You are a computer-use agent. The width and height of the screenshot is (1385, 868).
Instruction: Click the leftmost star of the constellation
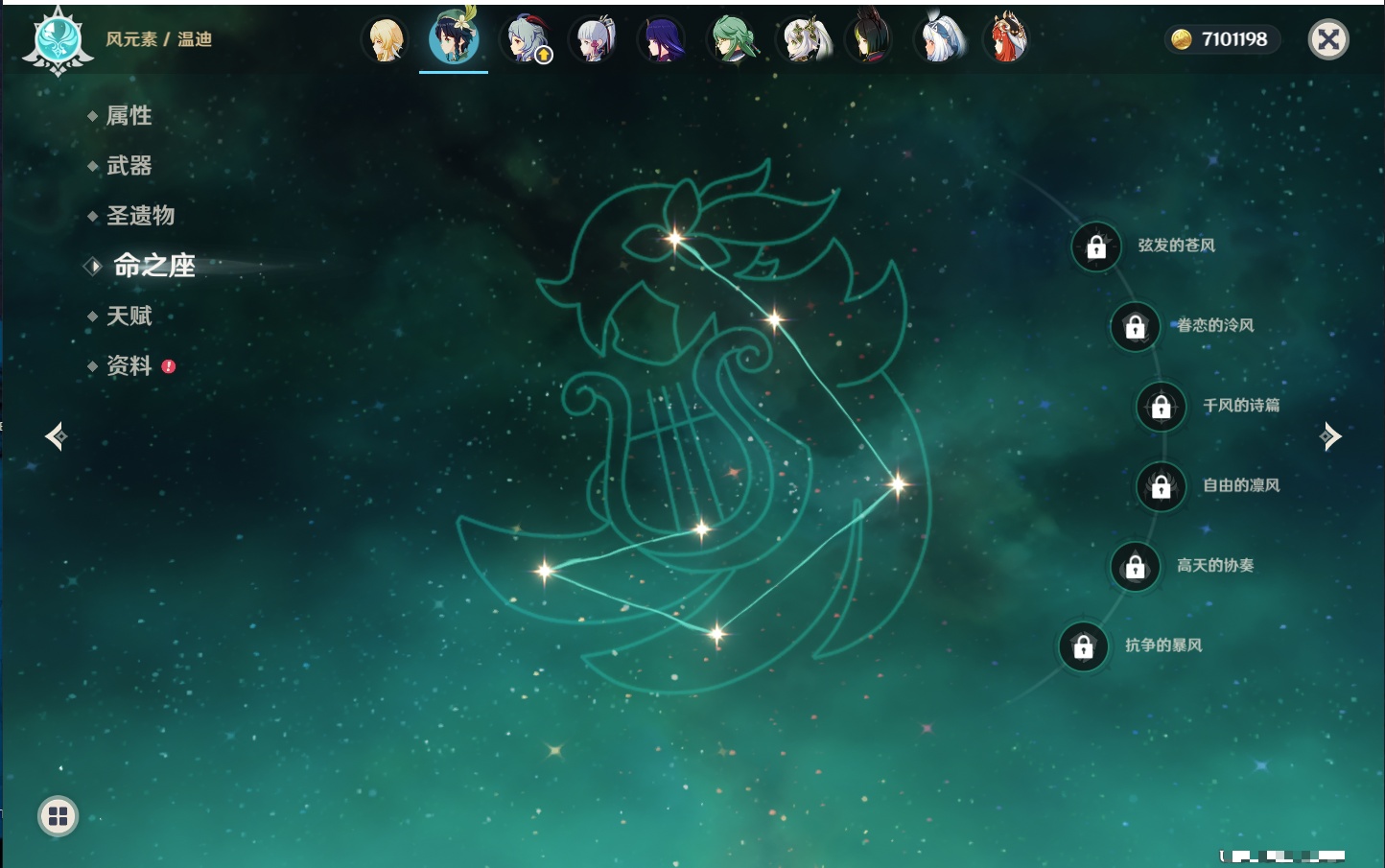click(545, 571)
